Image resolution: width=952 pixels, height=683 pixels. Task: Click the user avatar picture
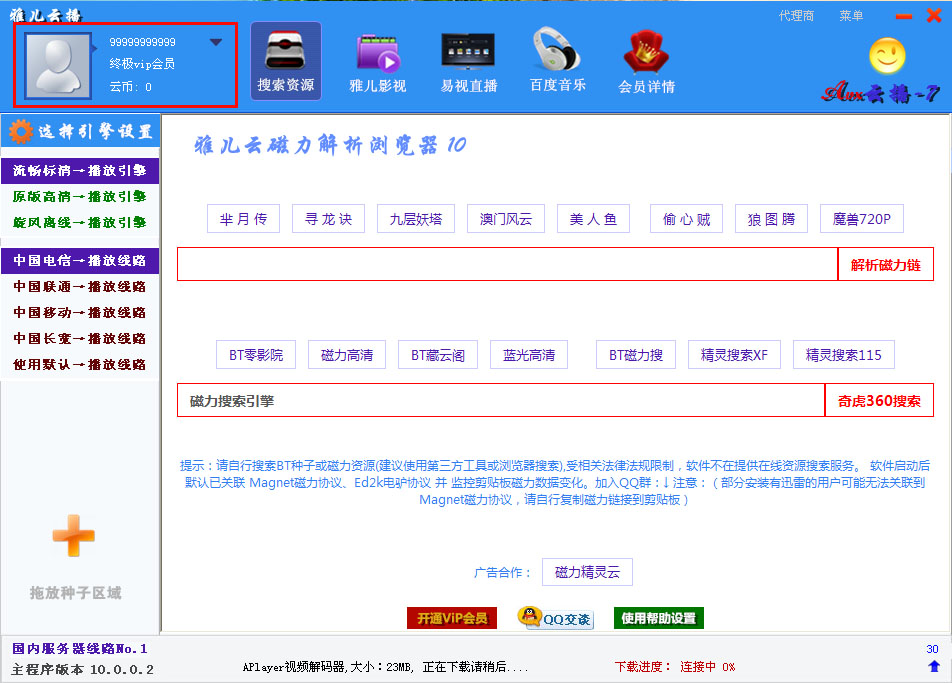[x=58, y=66]
